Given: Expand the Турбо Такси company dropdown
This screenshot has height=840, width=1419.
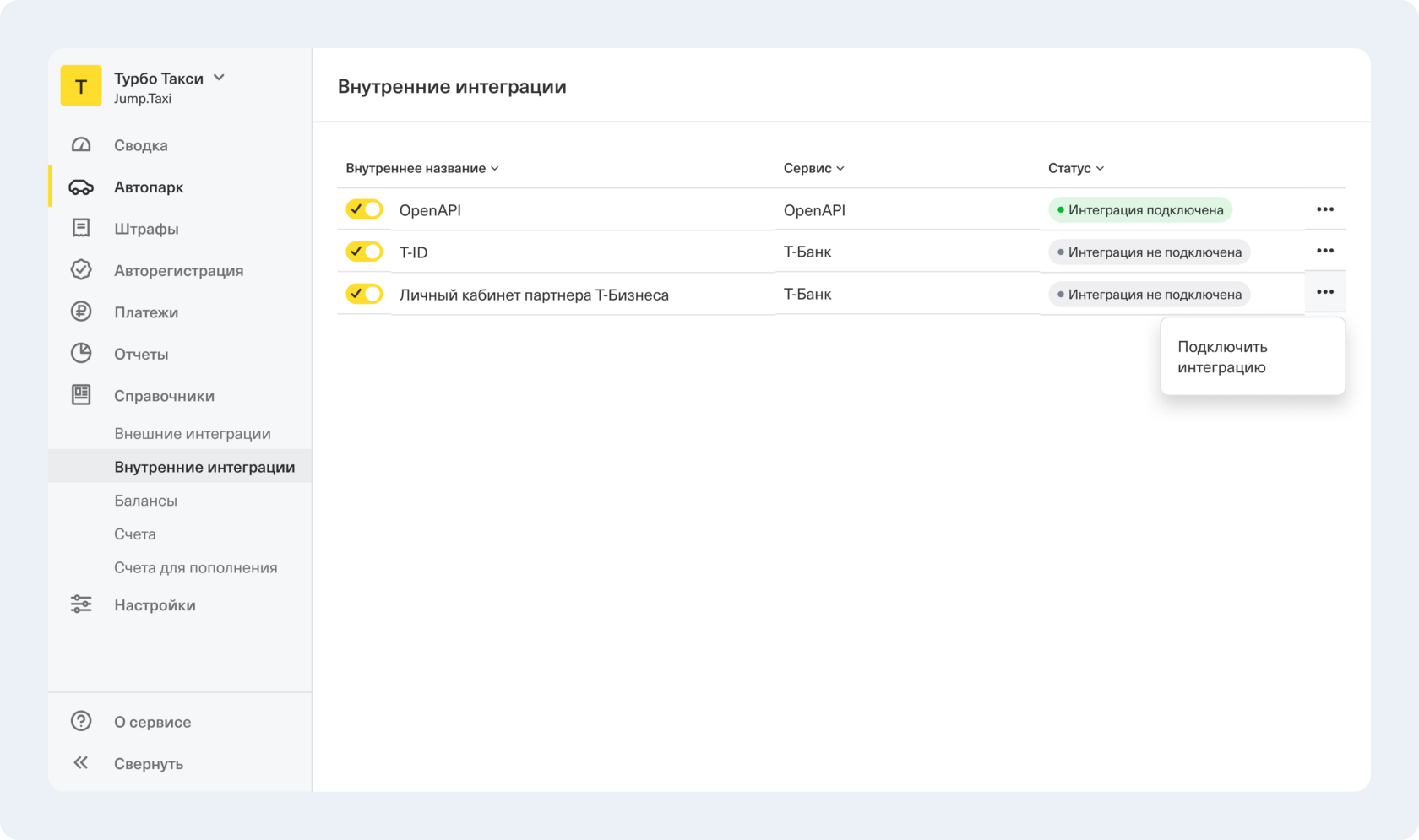Looking at the screenshot, I should click(x=219, y=78).
